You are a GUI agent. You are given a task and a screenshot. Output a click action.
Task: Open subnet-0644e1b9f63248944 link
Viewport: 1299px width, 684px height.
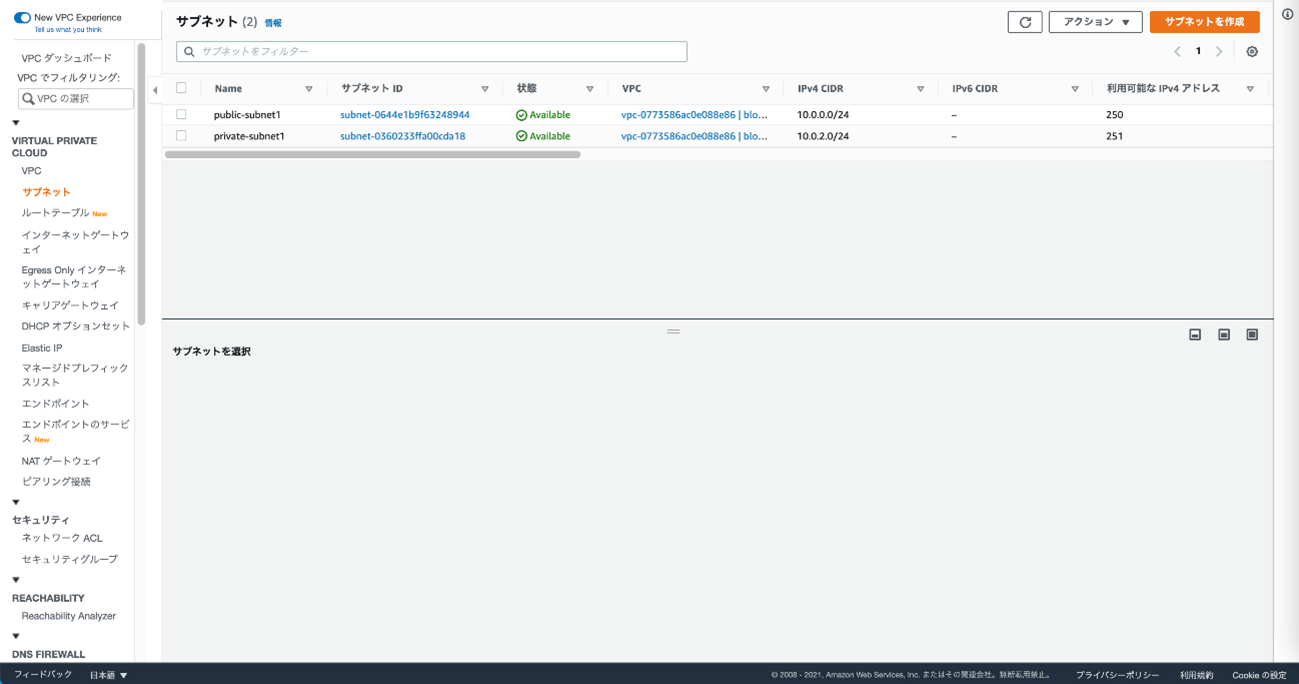[x=405, y=115]
